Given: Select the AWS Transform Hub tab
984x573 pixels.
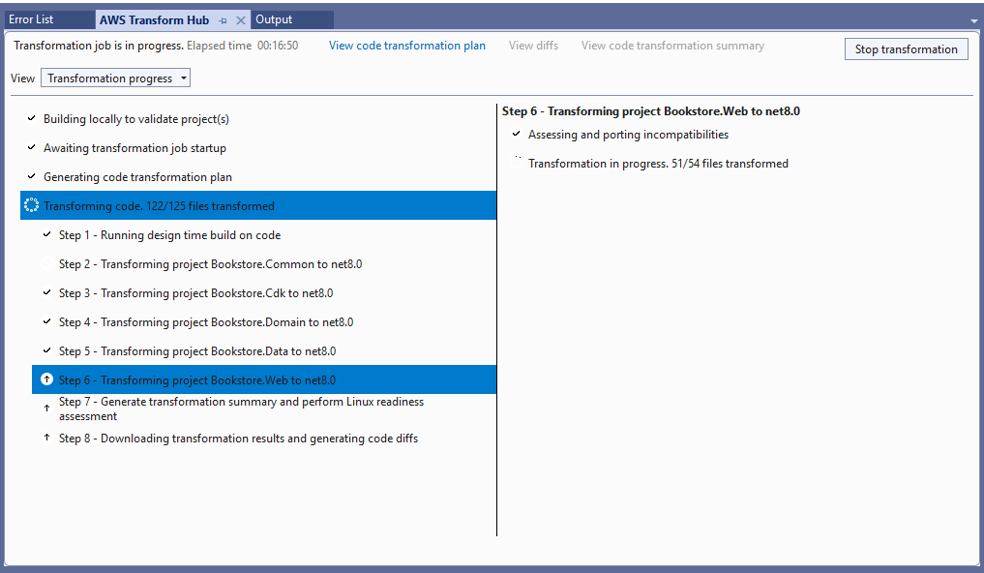Looking at the screenshot, I should point(154,20).
